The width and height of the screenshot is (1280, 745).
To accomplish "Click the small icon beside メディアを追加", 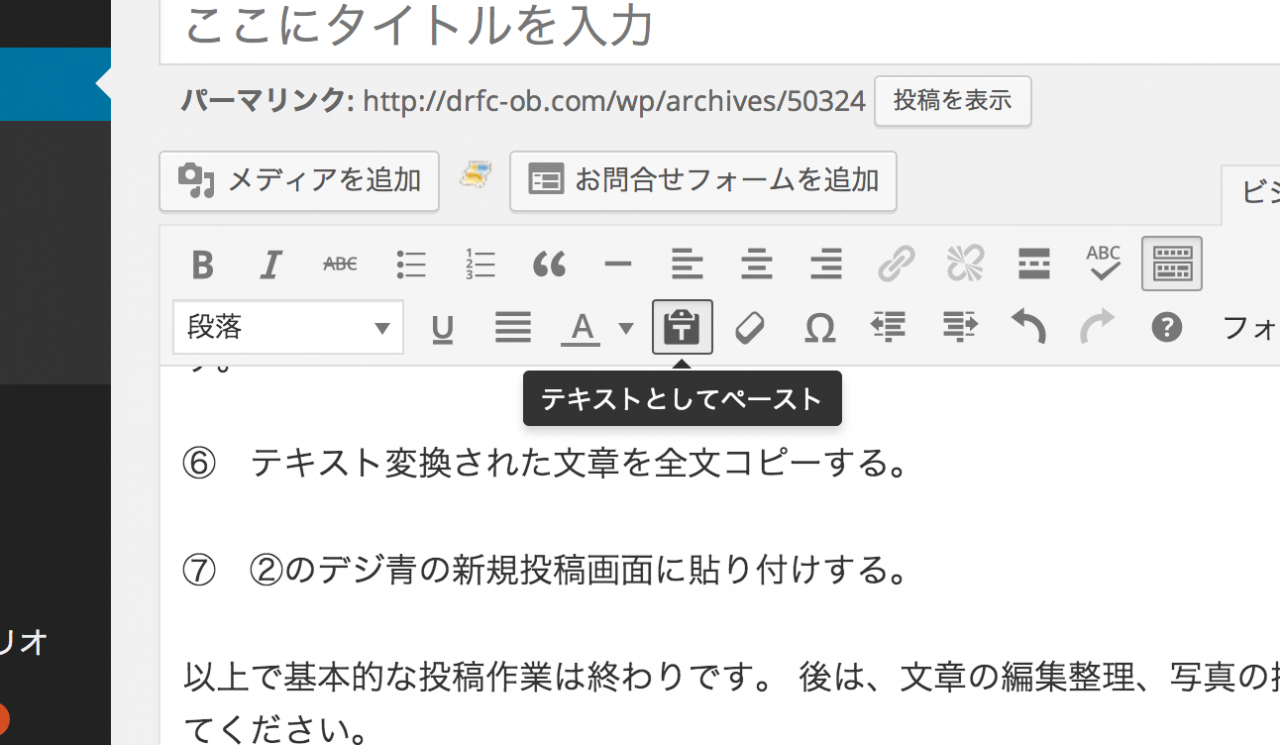I will (475, 175).
